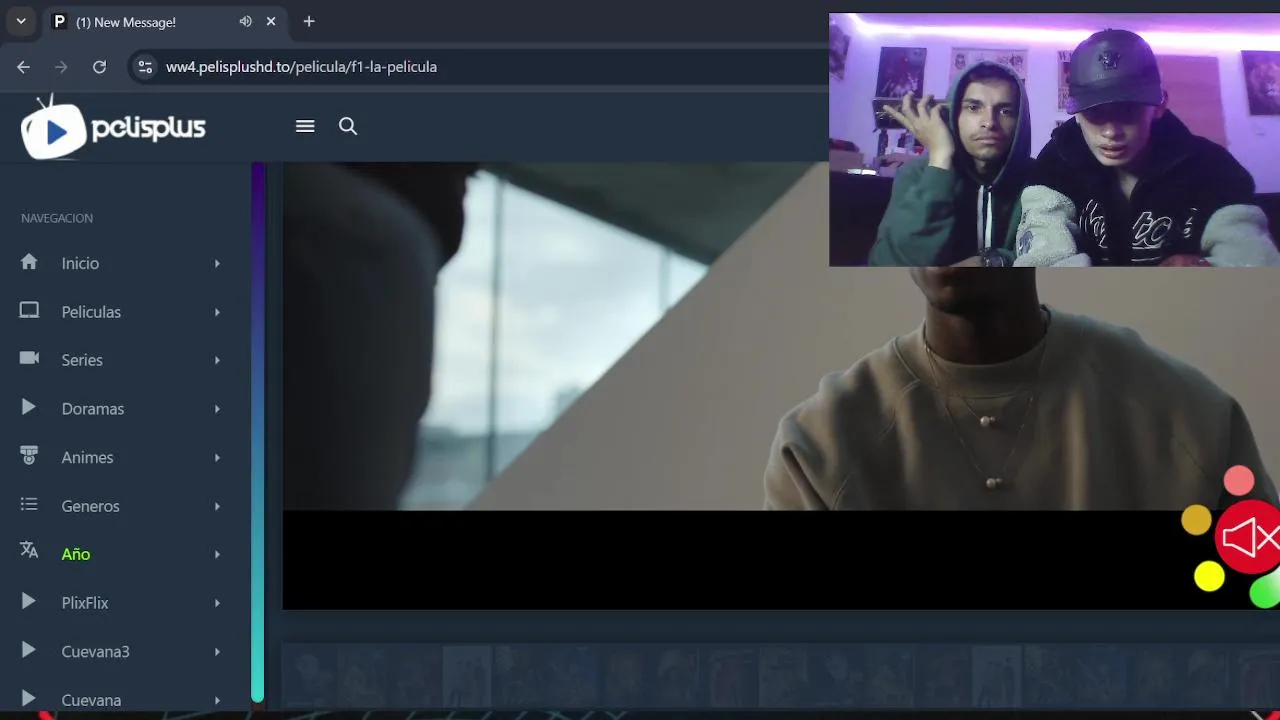Image resolution: width=1280 pixels, height=720 pixels.
Task: Click the gold circle bubble
Action: [1196, 520]
